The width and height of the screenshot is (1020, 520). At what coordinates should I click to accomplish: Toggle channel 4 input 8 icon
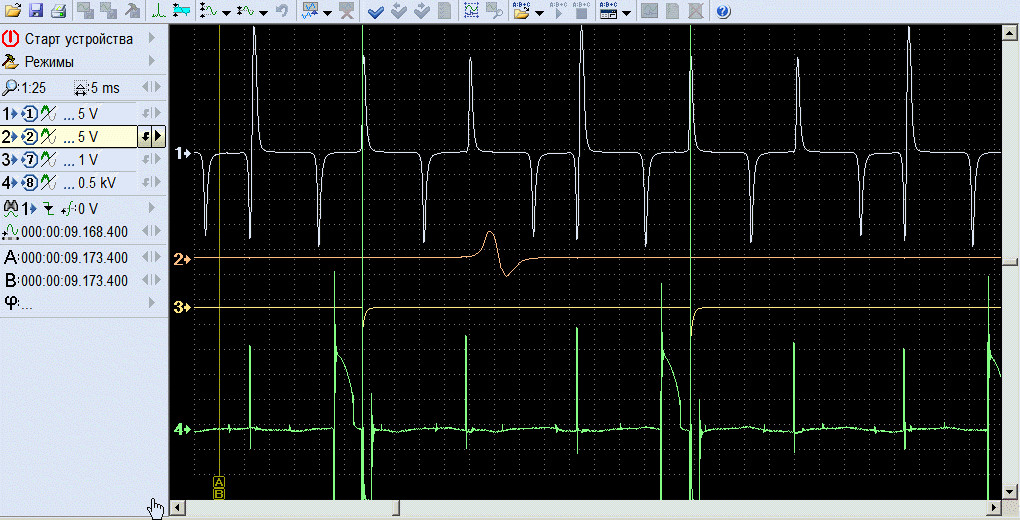tap(30, 183)
